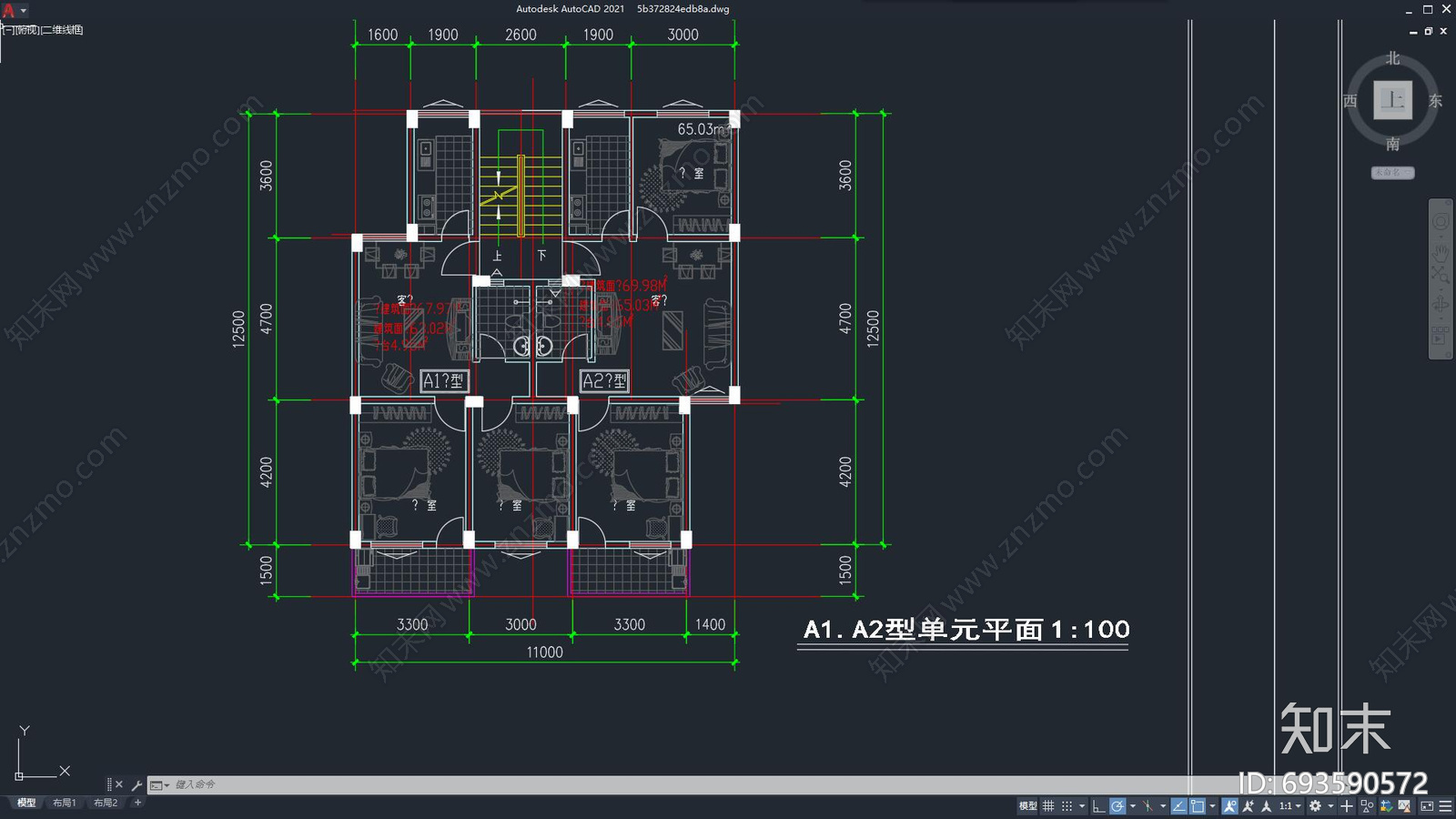Close the drawing document window
The image size is (1456, 819).
click(1443, 32)
